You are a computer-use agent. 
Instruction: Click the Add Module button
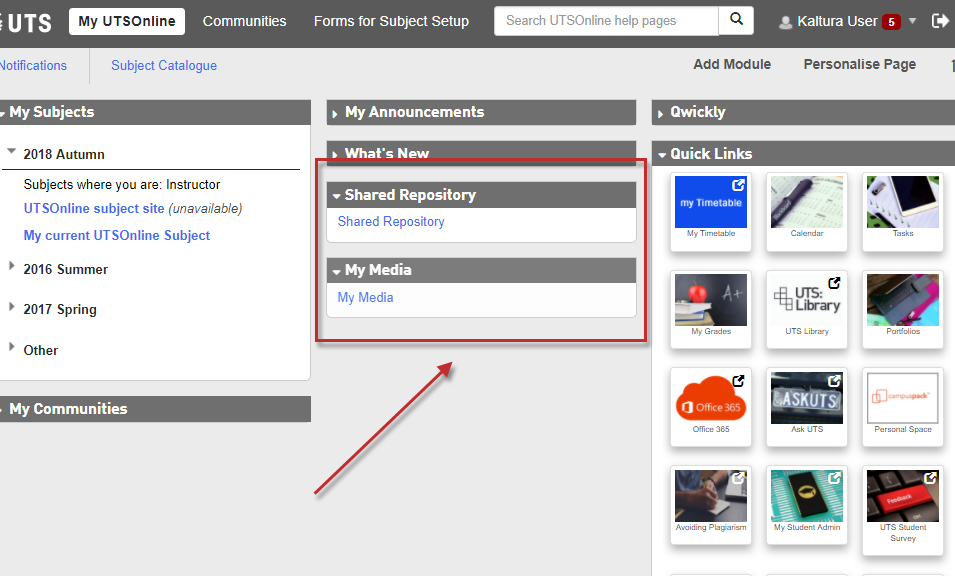pos(732,64)
